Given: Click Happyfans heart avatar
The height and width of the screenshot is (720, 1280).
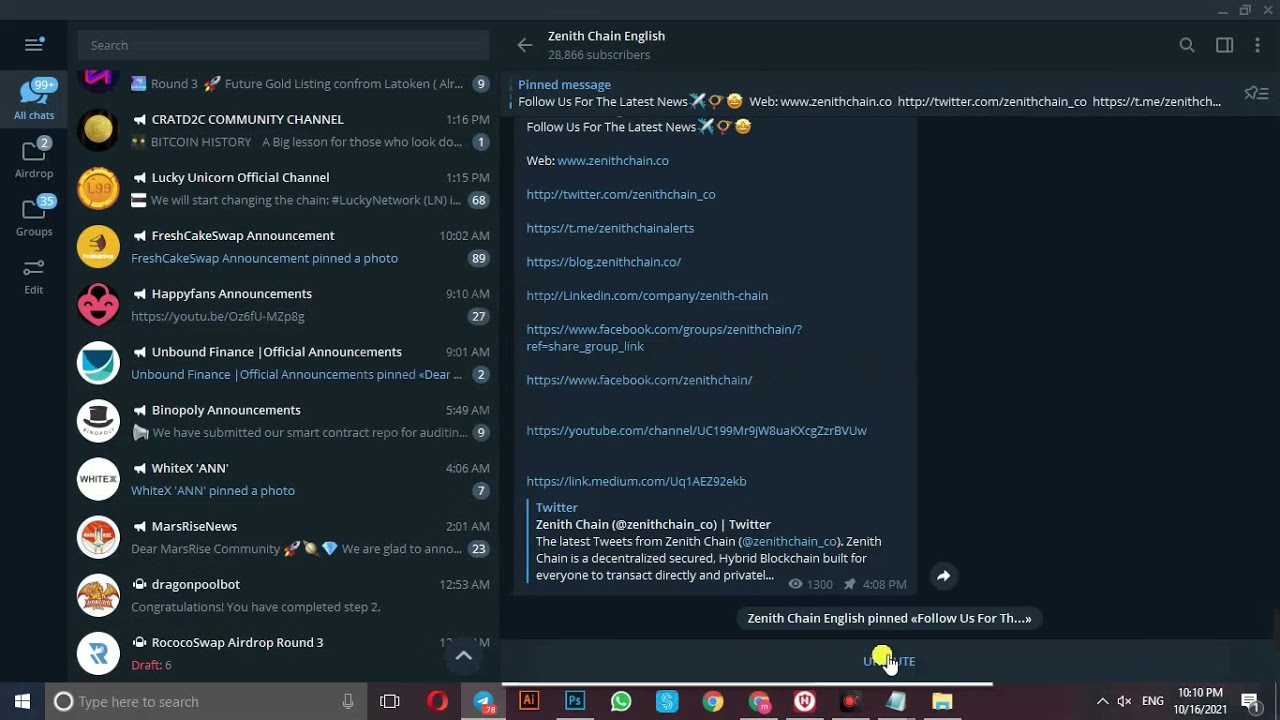Looking at the screenshot, I should pos(98,304).
